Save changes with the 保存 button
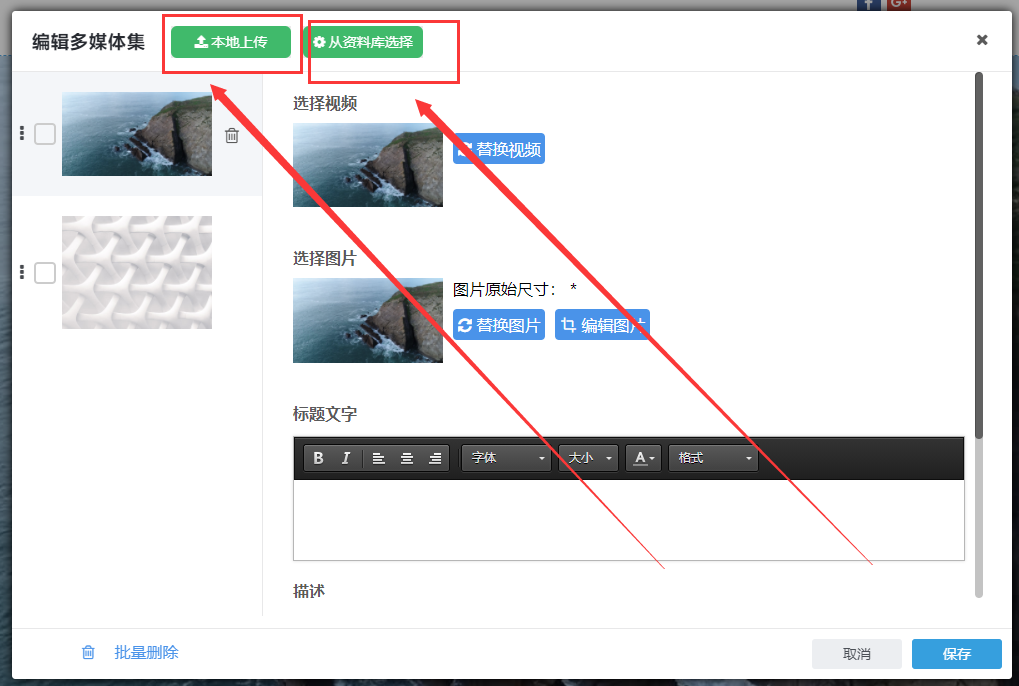 tap(956, 654)
